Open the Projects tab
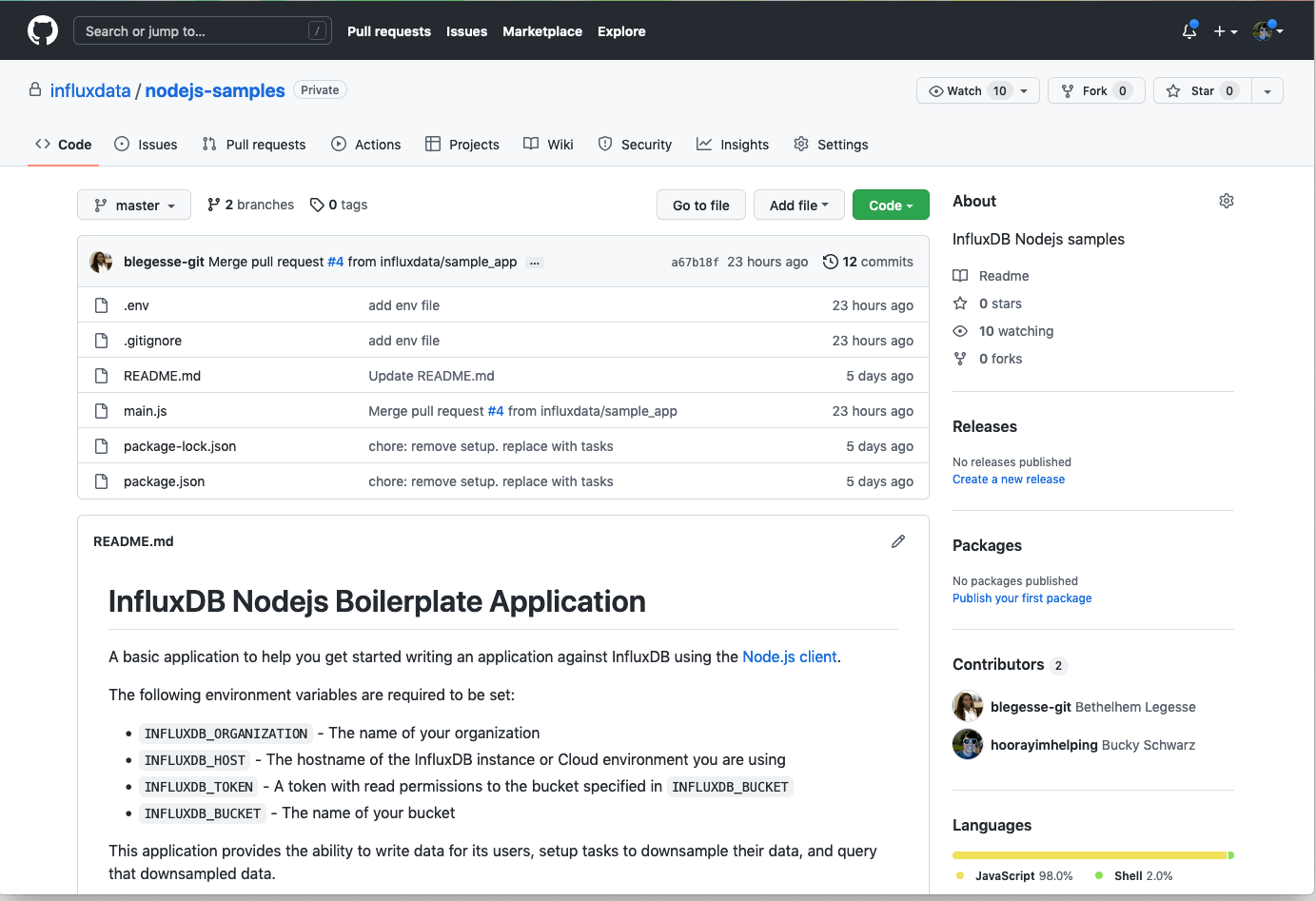This screenshot has height=901, width=1316. coord(462,145)
